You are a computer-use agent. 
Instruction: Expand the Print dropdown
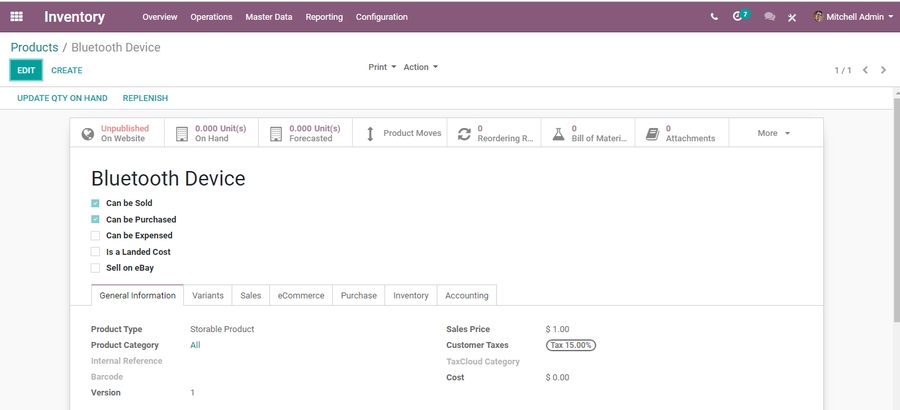click(x=382, y=67)
